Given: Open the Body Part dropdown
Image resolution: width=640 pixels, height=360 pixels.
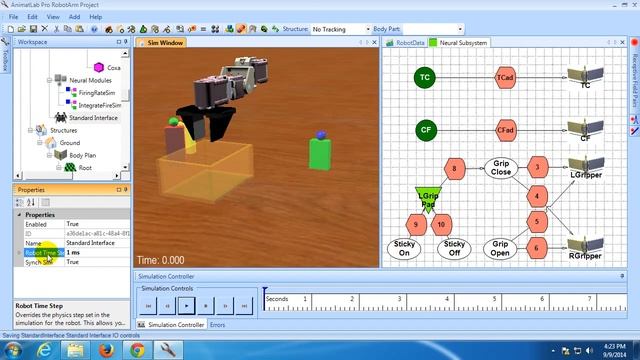Looking at the screenshot, I should [x=460, y=29].
